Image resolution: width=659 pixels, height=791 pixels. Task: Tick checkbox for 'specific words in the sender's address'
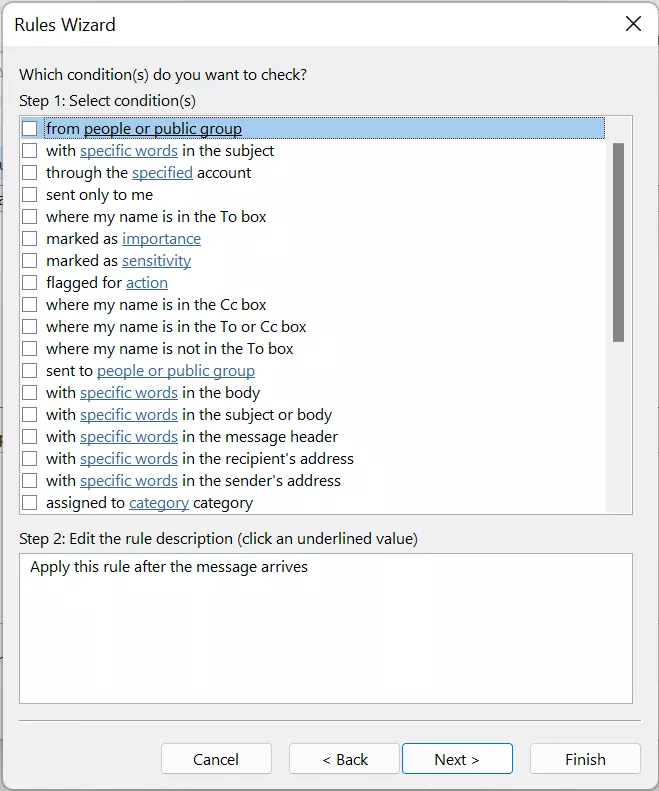30,480
